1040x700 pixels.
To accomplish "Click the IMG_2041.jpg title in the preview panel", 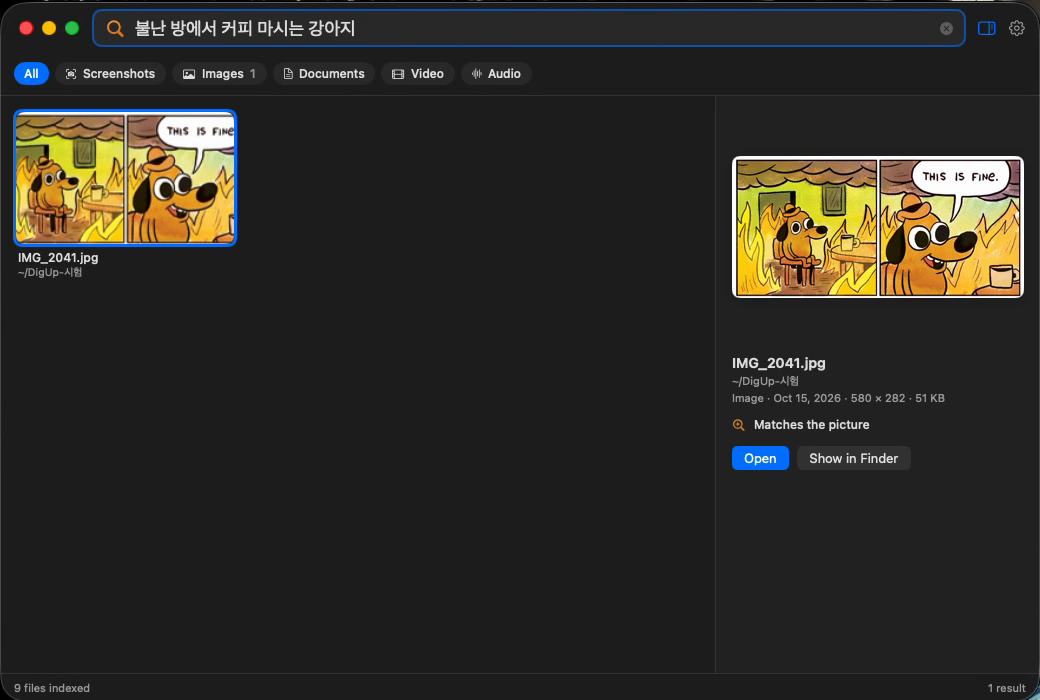I will (x=779, y=363).
